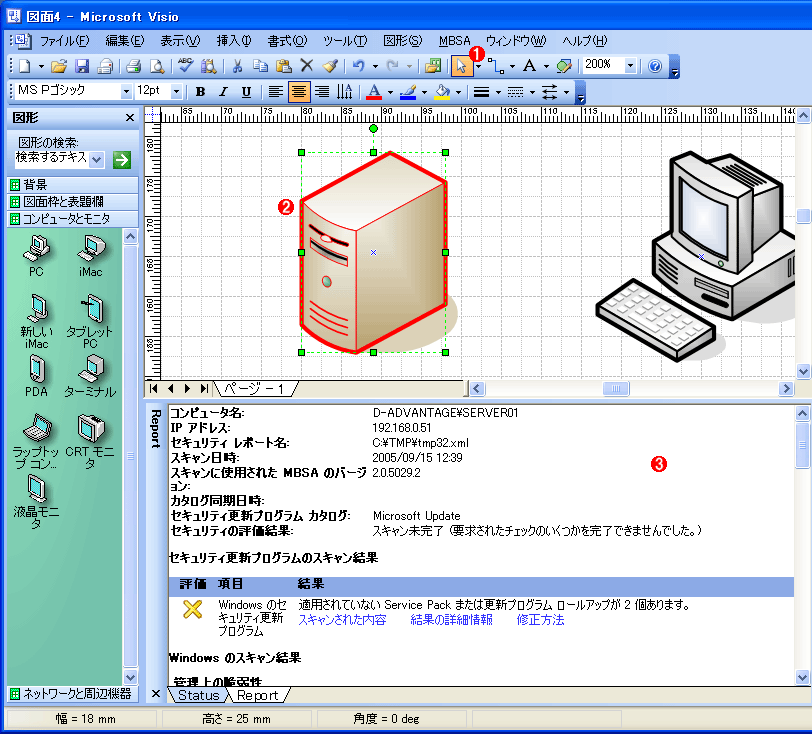Click the horizontal scrollbar thumb under the canvas

[616, 388]
